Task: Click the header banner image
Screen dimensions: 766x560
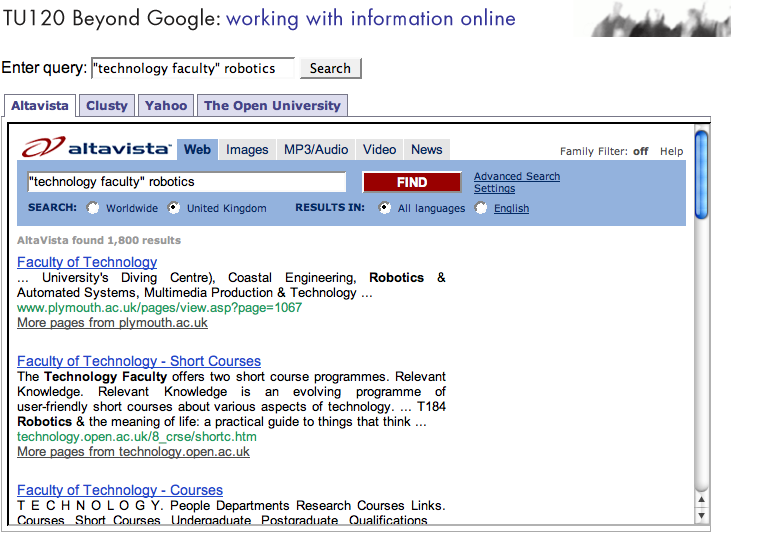Action: coord(653,20)
